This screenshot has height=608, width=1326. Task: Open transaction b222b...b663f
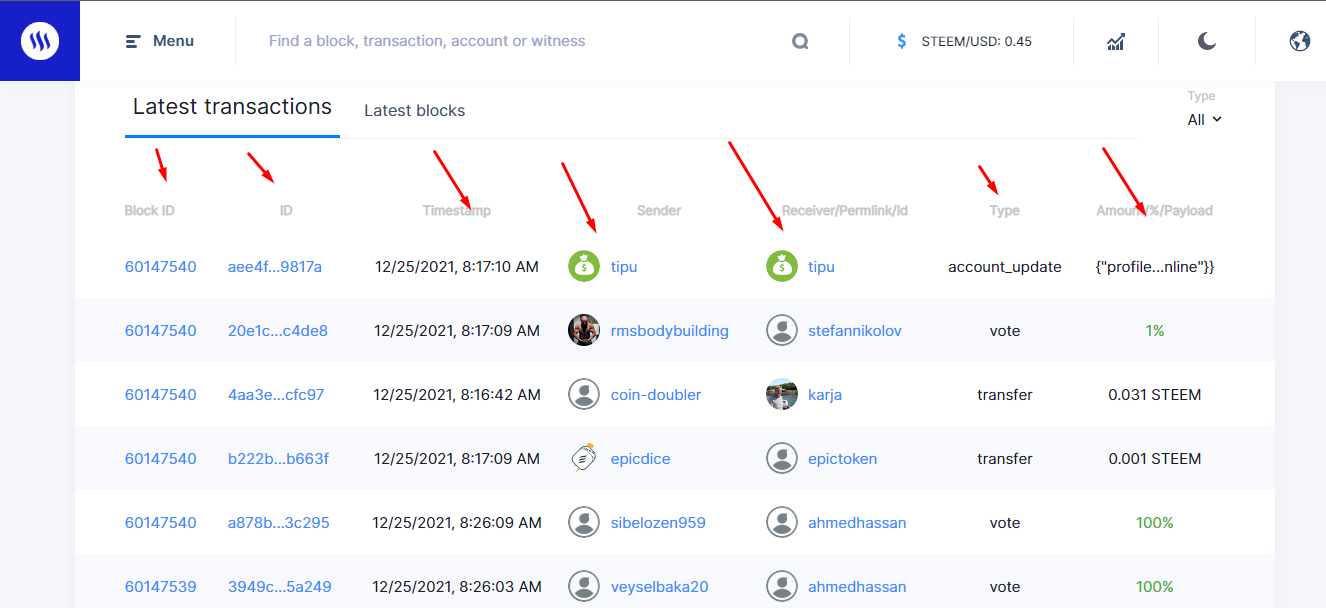pyautogui.click(x=278, y=459)
